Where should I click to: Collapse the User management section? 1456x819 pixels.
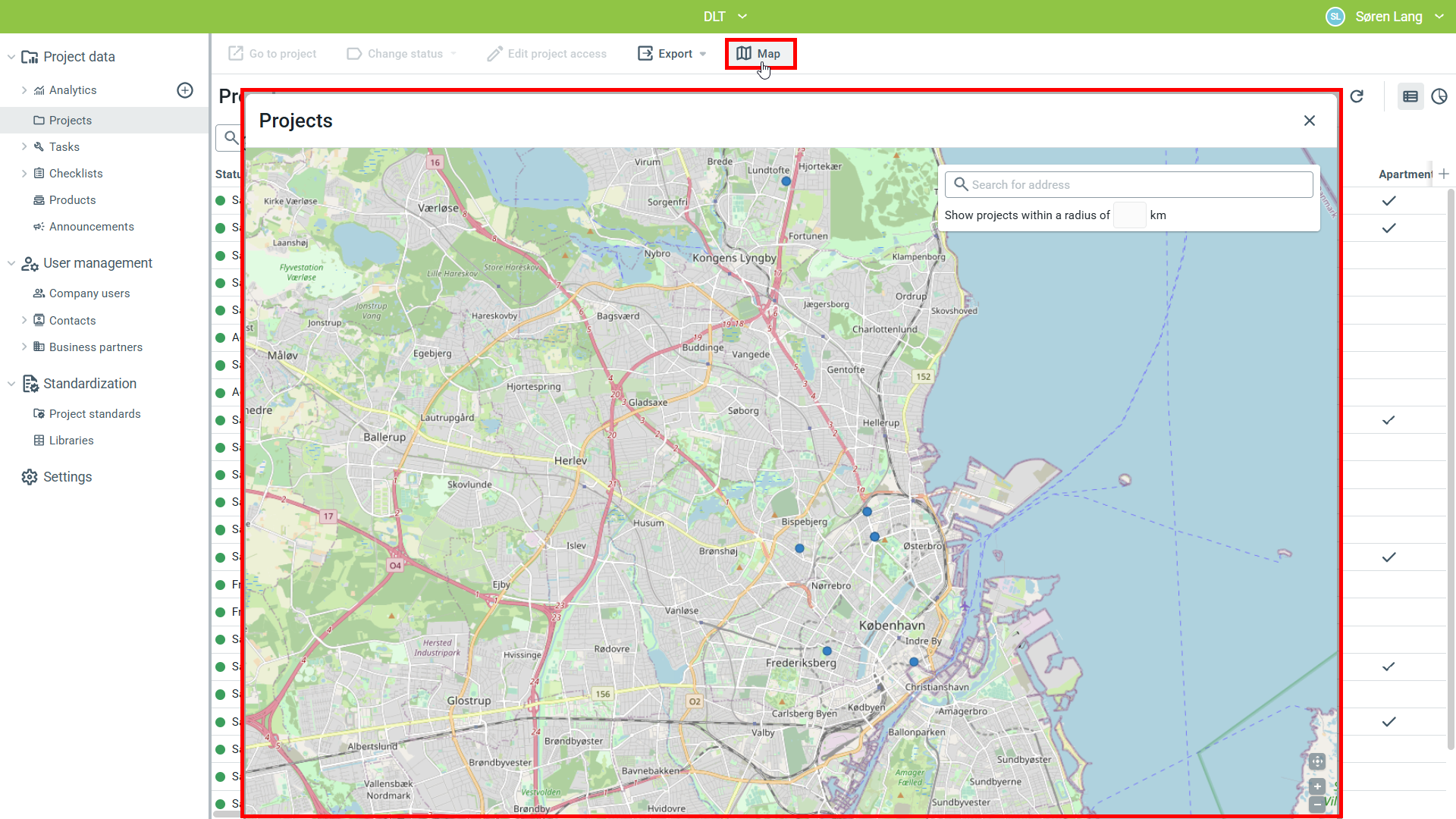tap(11, 263)
